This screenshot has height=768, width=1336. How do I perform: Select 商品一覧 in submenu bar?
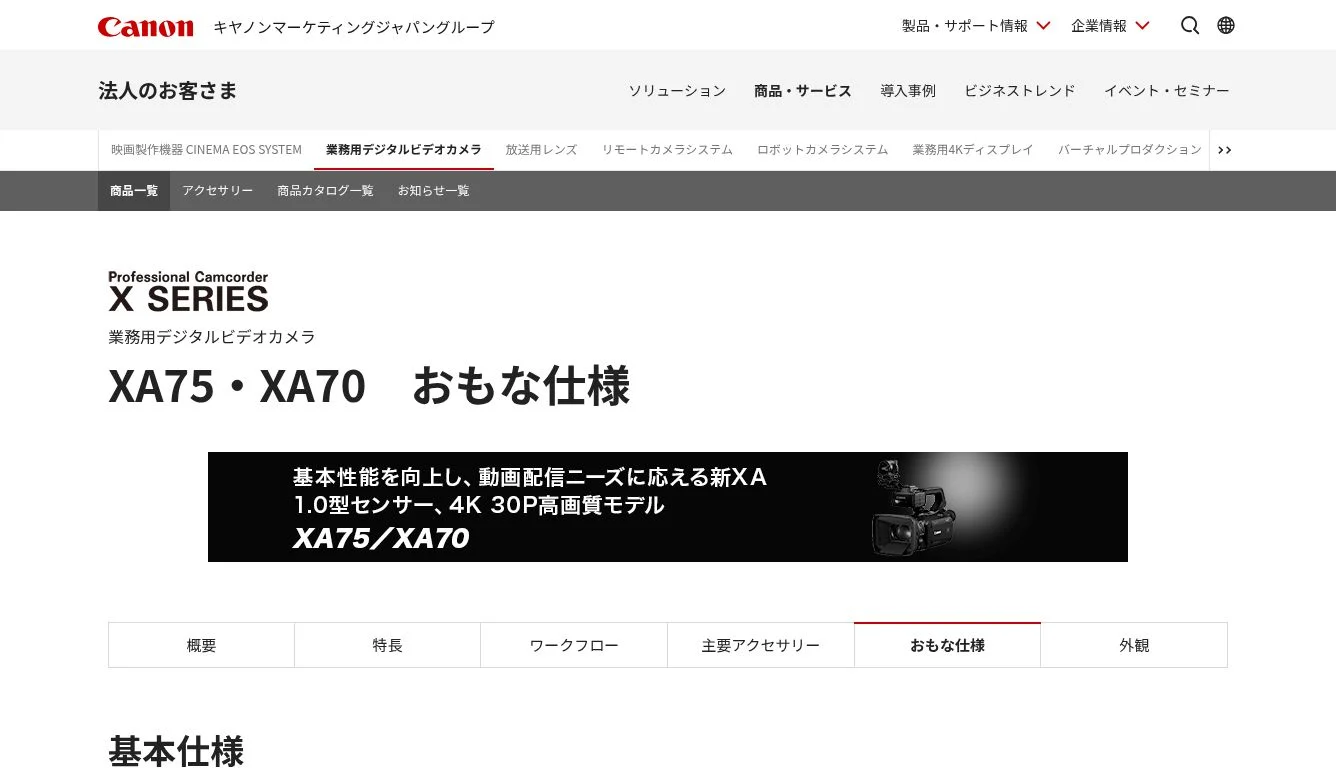coord(134,191)
